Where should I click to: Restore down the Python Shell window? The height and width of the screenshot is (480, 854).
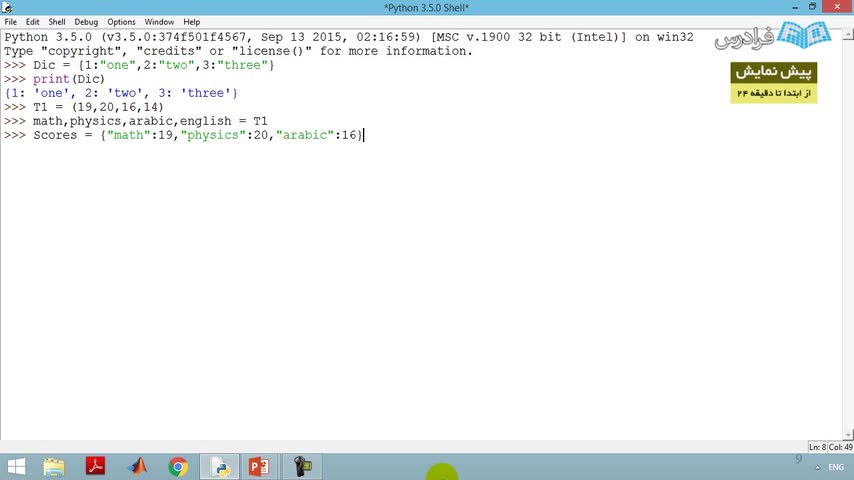click(812, 7)
